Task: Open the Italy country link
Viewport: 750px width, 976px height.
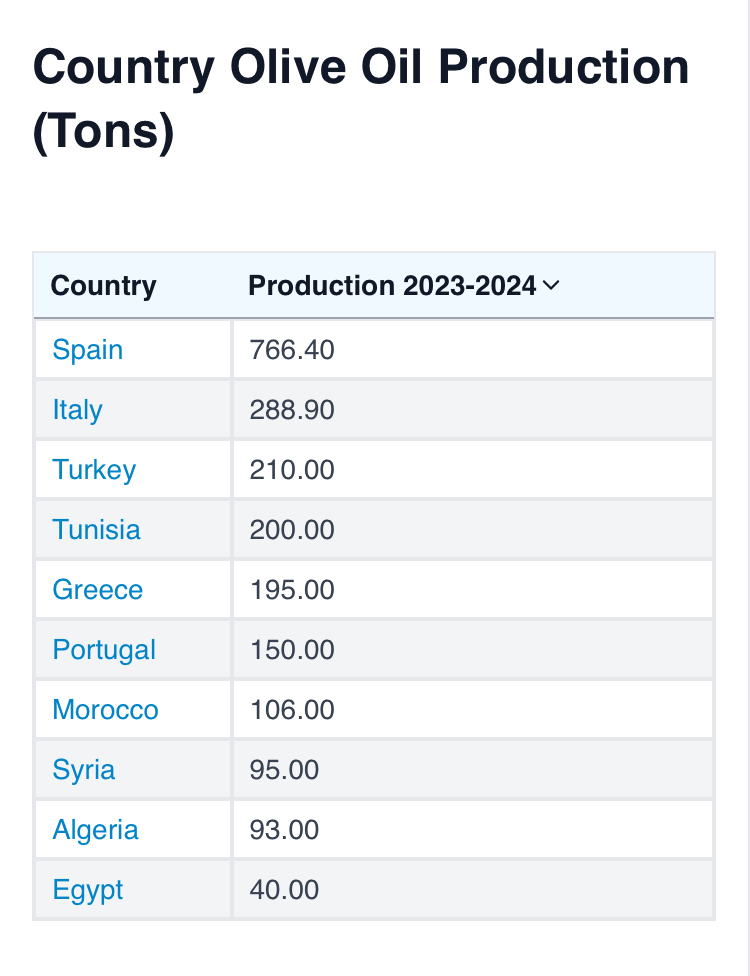Action: [78, 410]
